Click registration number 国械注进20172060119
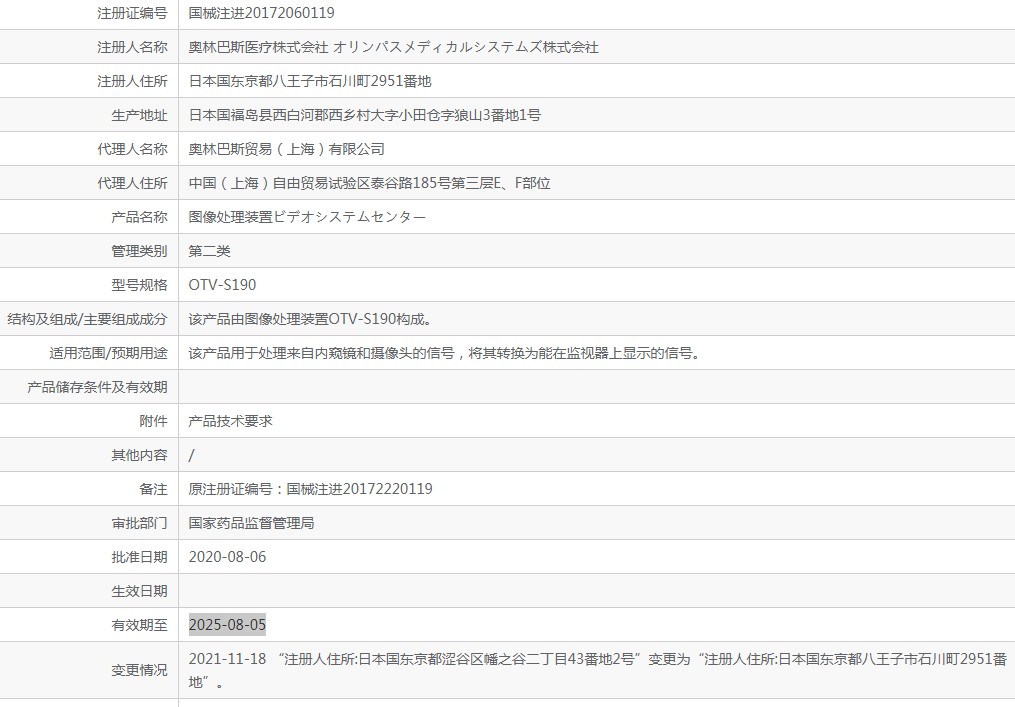Viewport: 1015px width, 707px height. pyautogui.click(x=262, y=13)
